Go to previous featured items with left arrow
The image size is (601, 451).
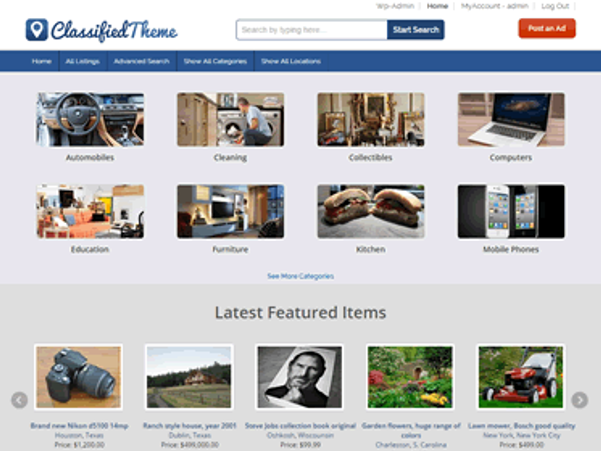coord(19,400)
